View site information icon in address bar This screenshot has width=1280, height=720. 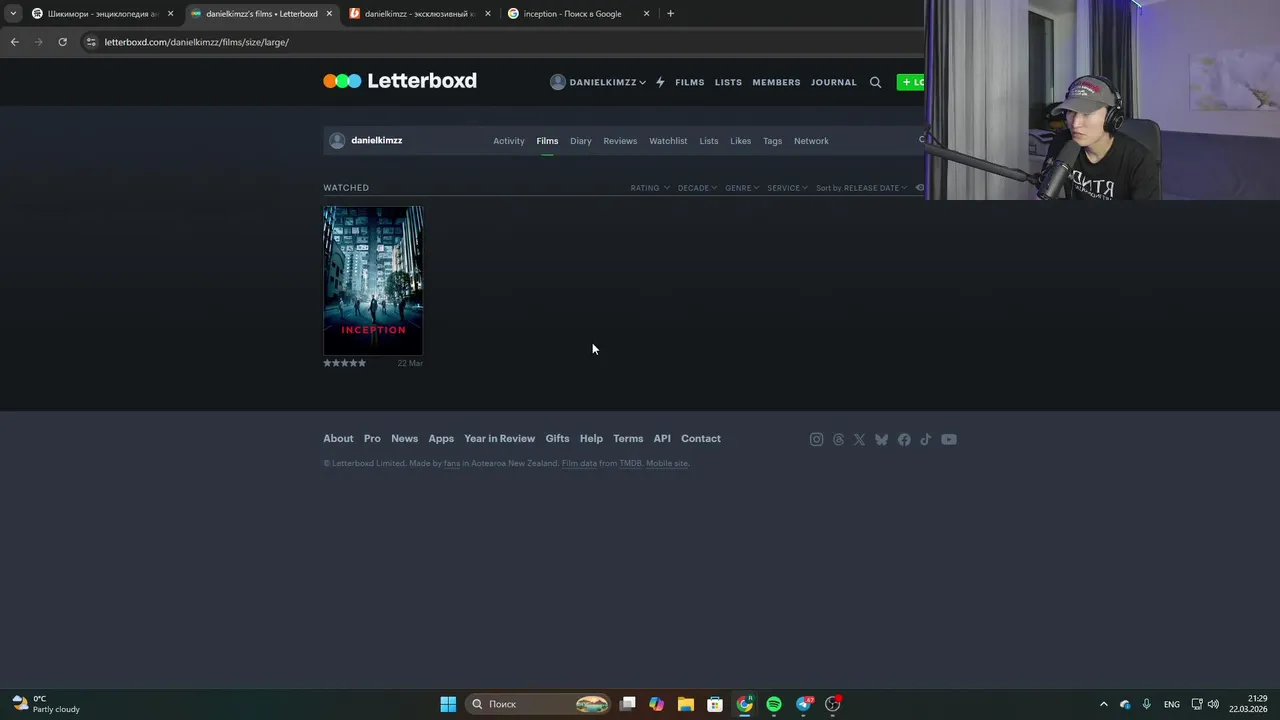[91, 42]
